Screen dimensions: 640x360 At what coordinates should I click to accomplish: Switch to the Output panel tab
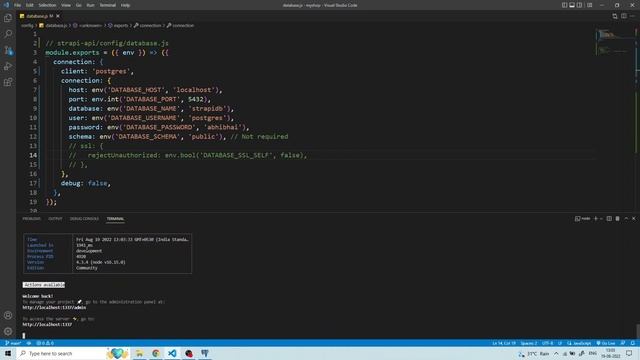(55, 219)
